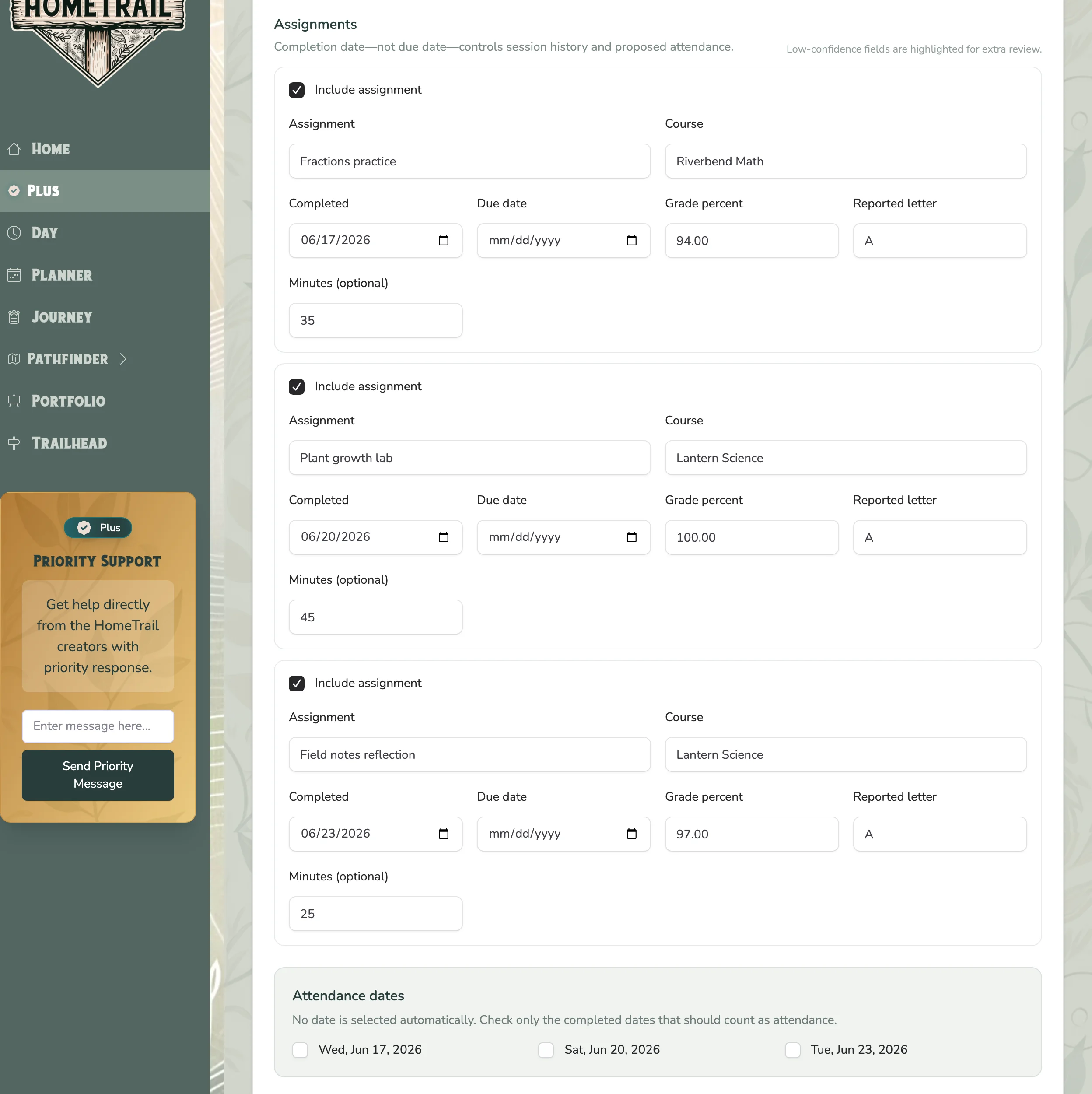Click the Plus badge in Priority Support card
Screen dimensions: 1092x1094
(x=98, y=528)
